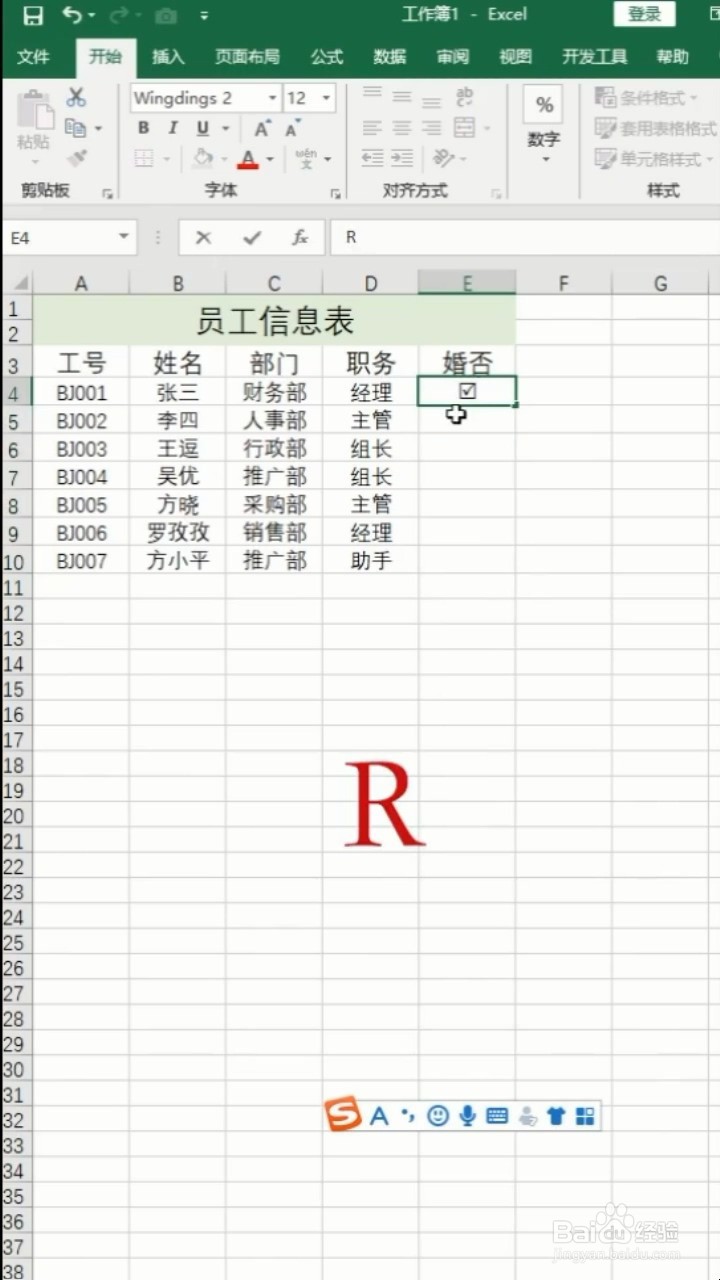Screen dimensions: 720x1280
Task: Click the wrap text icon
Action: coord(464,97)
